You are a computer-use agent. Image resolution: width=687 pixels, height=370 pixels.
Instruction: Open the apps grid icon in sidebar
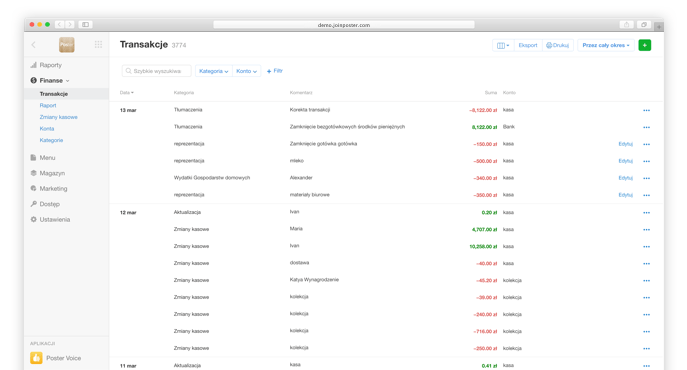click(98, 44)
